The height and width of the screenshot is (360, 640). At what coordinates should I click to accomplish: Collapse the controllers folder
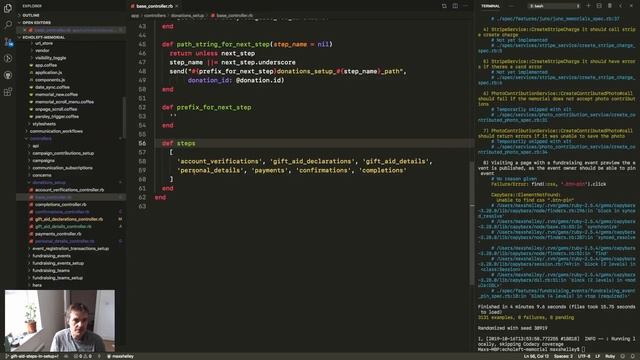[41, 138]
